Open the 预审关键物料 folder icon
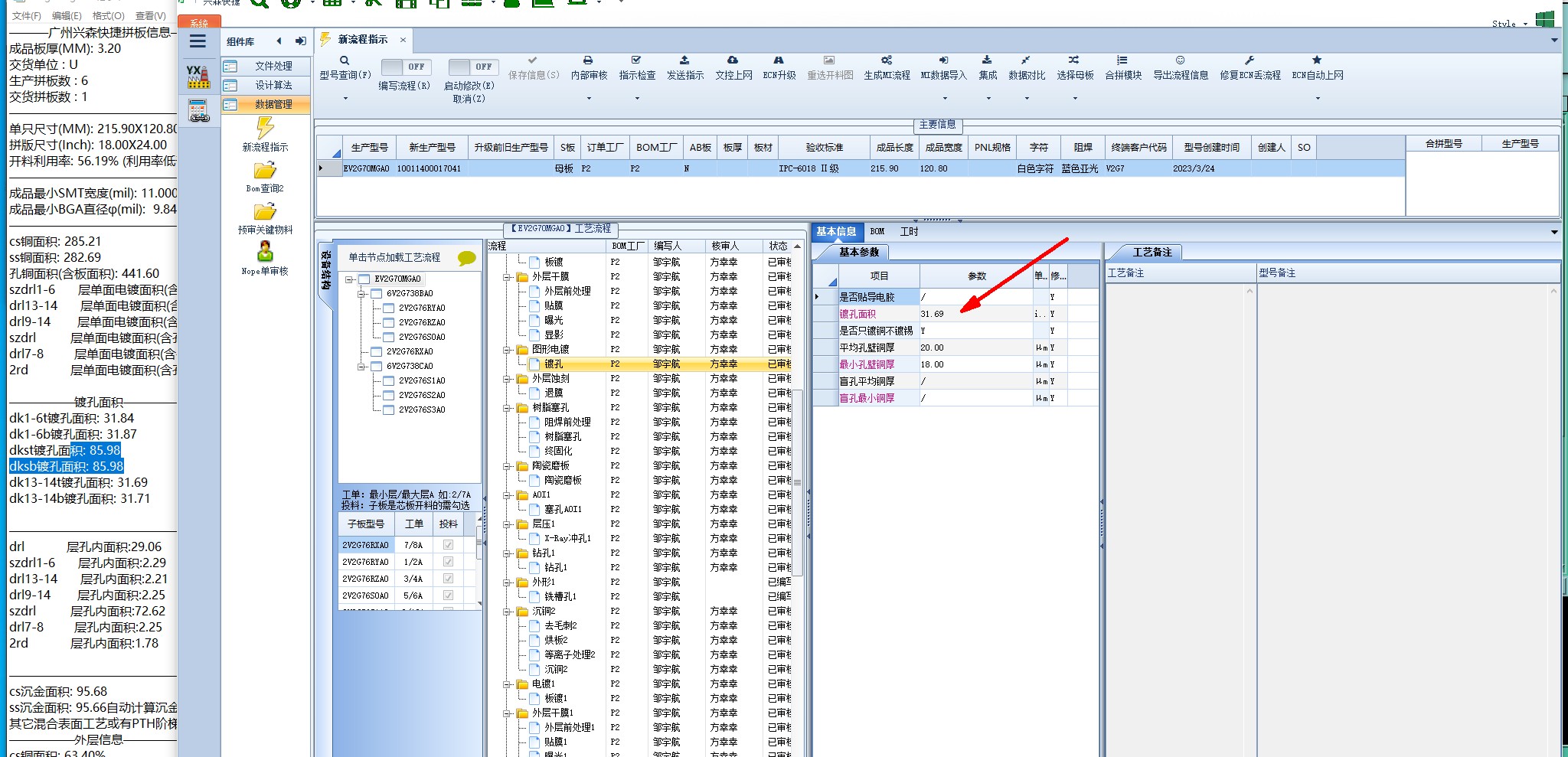 coord(265,211)
